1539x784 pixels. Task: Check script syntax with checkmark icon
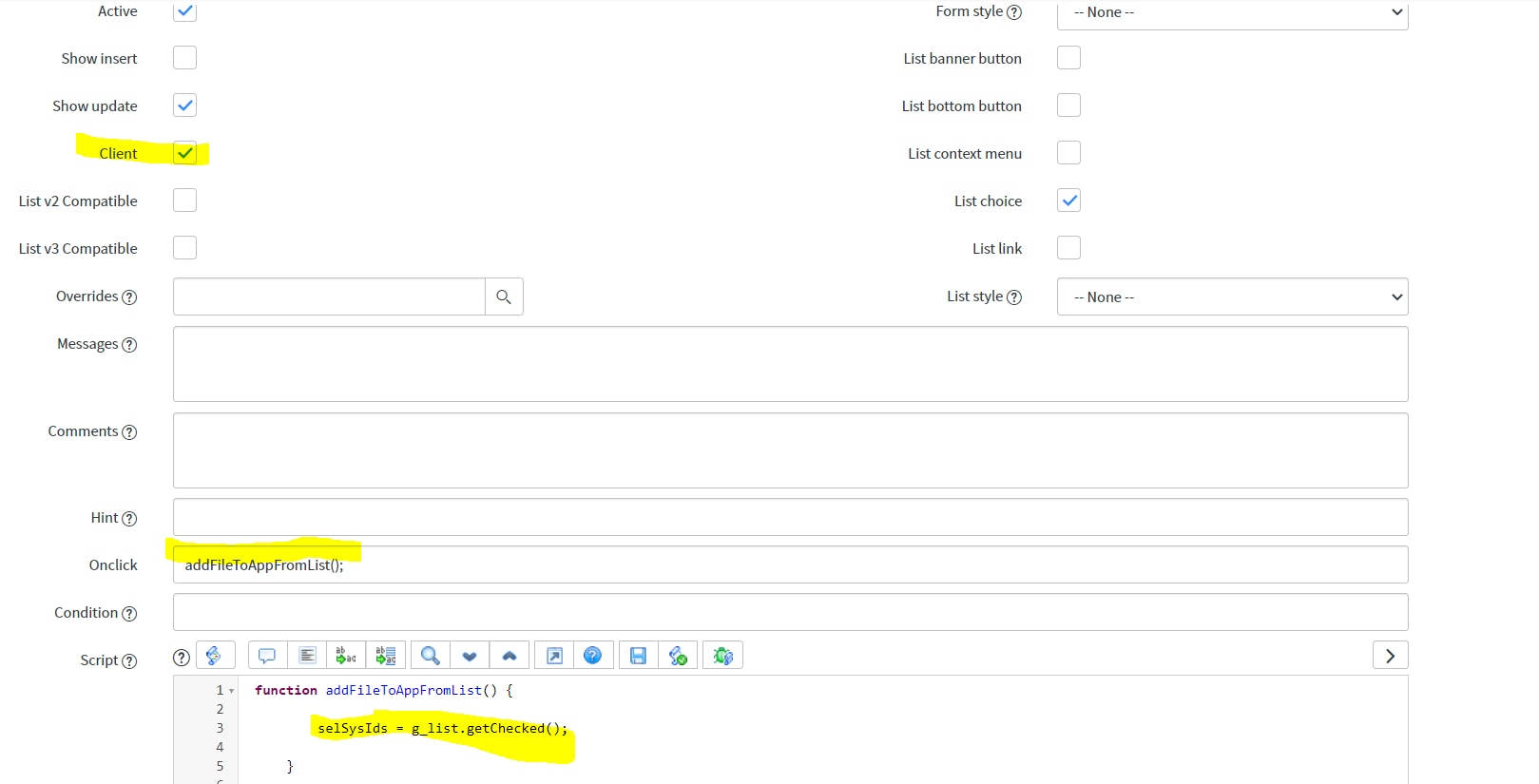pyautogui.click(x=678, y=656)
